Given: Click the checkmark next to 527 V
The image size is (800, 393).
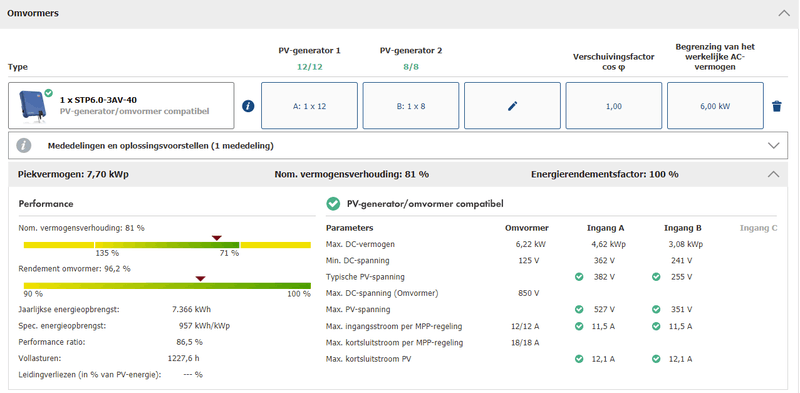Looking at the screenshot, I should [x=579, y=309].
